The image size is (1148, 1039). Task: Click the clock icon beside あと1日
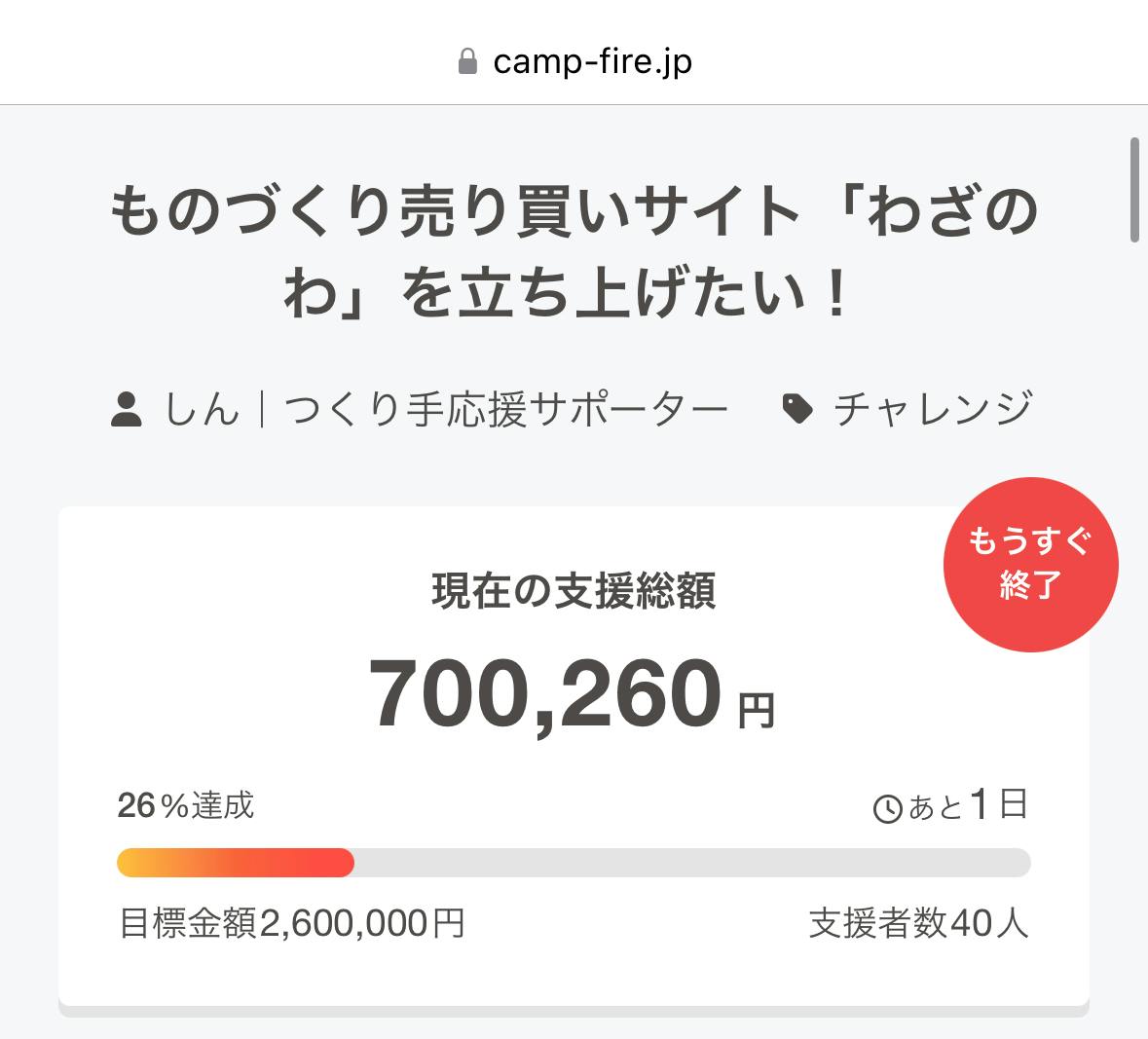coord(888,808)
